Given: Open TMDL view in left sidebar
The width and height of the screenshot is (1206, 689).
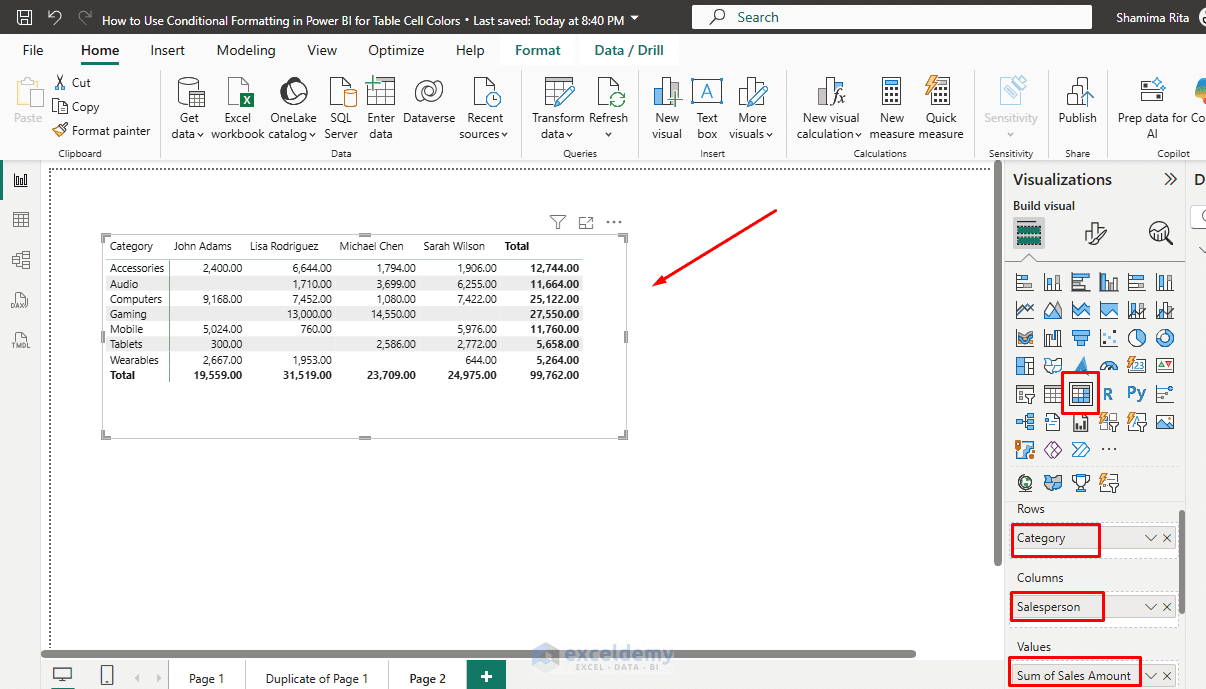Looking at the screenshot, I should click(x=21, y=340).
